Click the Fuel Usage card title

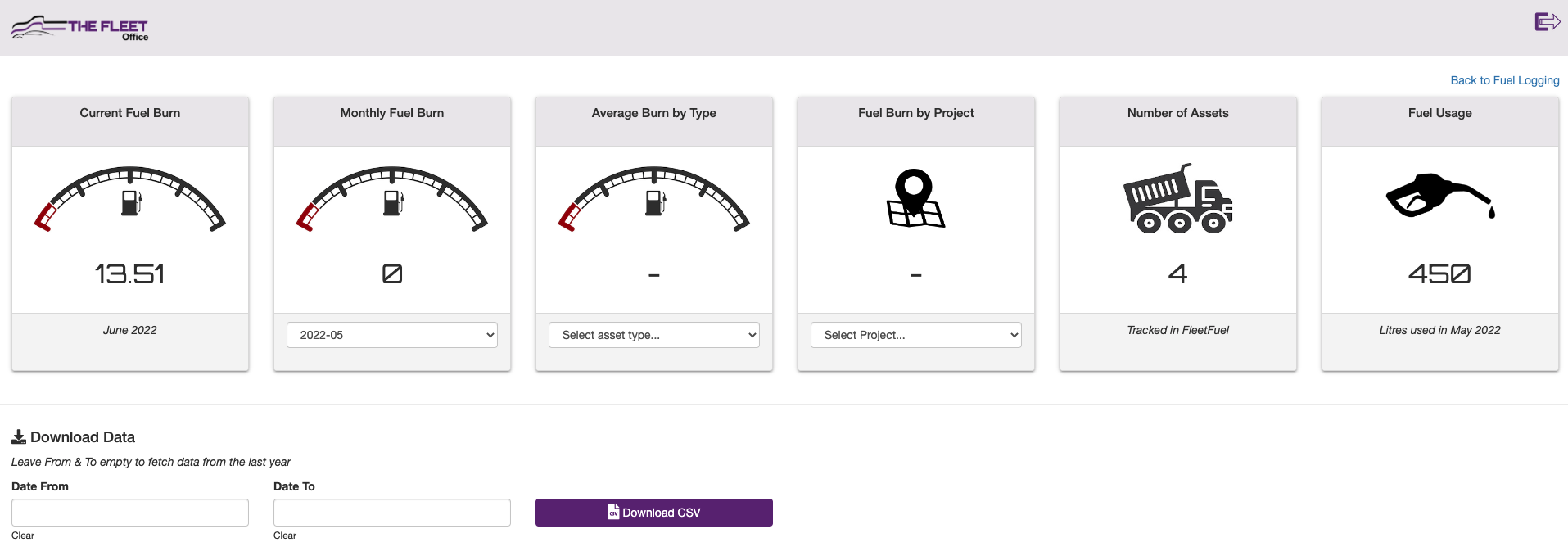(1440, 113)
